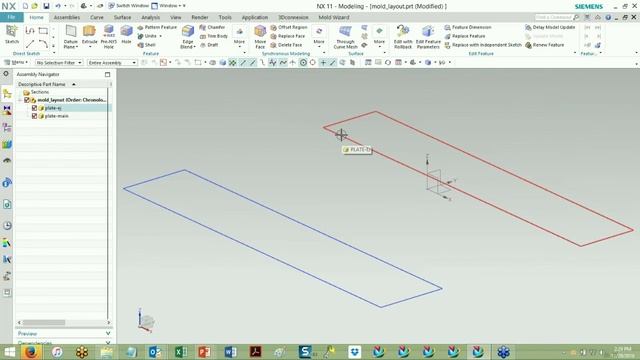The image size is (640, 360).
Task: Launch the Move Face tool
Action: 260,36
